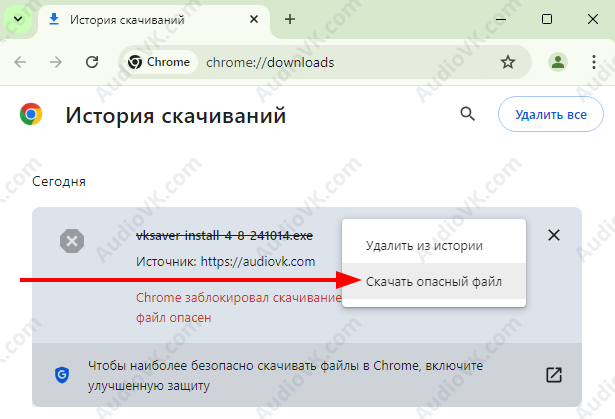Click the История скачиваний page heading
The image size is (615, 419).
pos(176,115)
